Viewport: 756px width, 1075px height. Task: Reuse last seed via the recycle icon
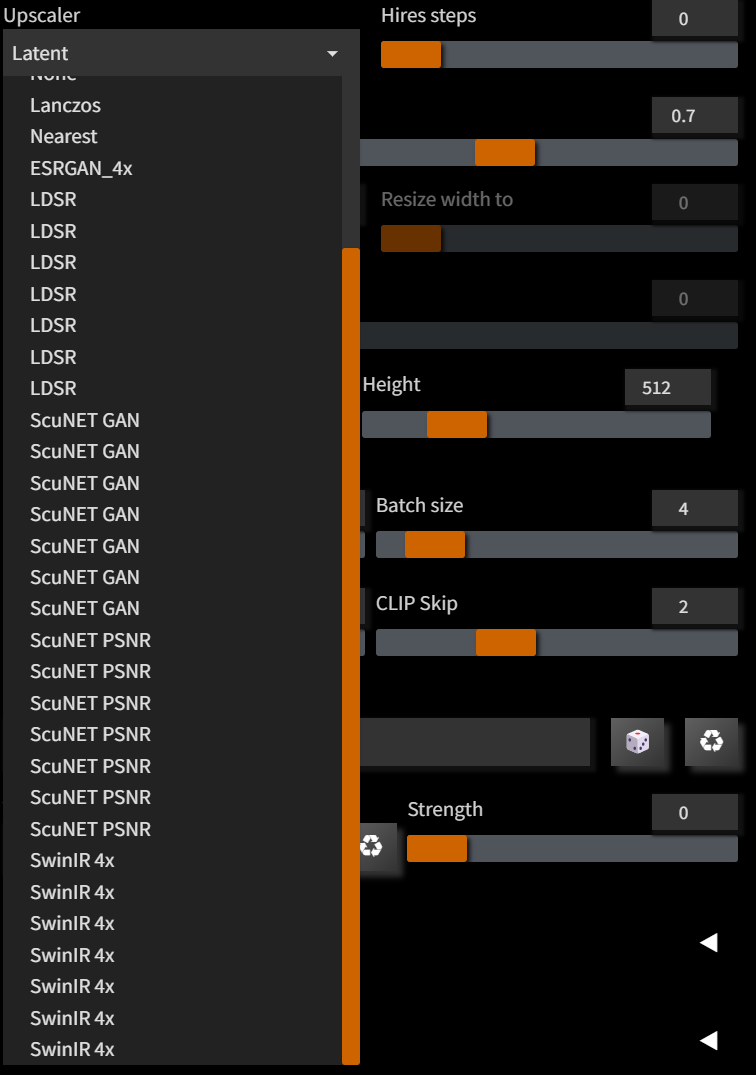coord(712,742)
